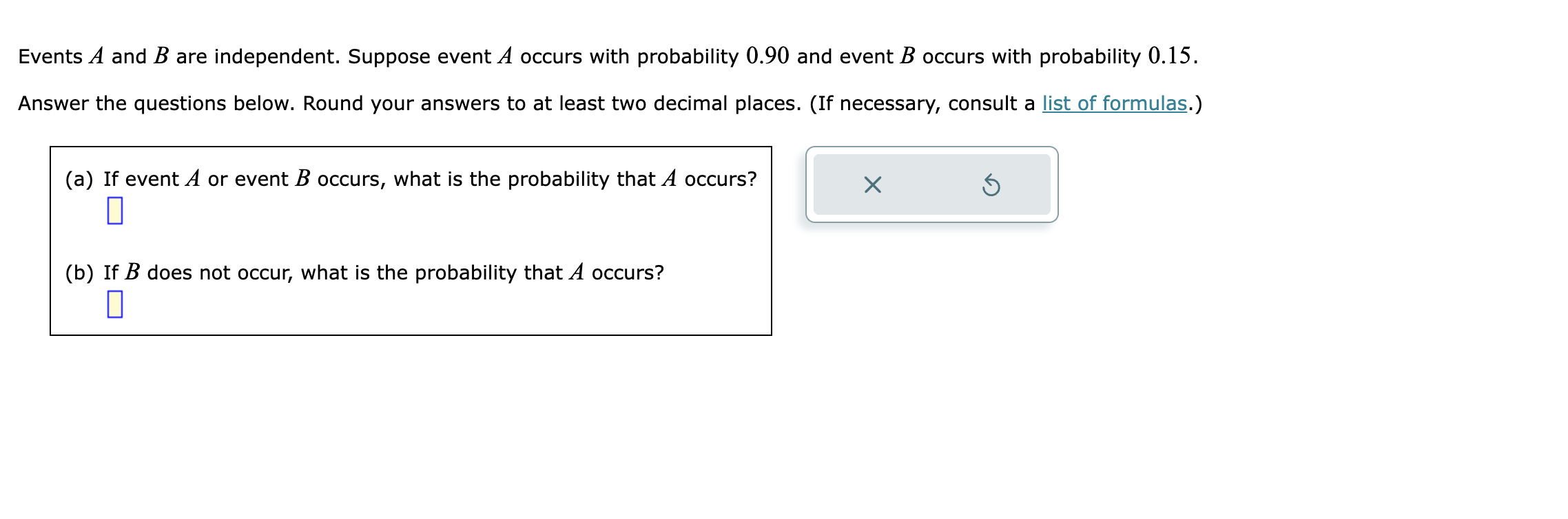Activate the undo icon to restore answer

(991, 185)
